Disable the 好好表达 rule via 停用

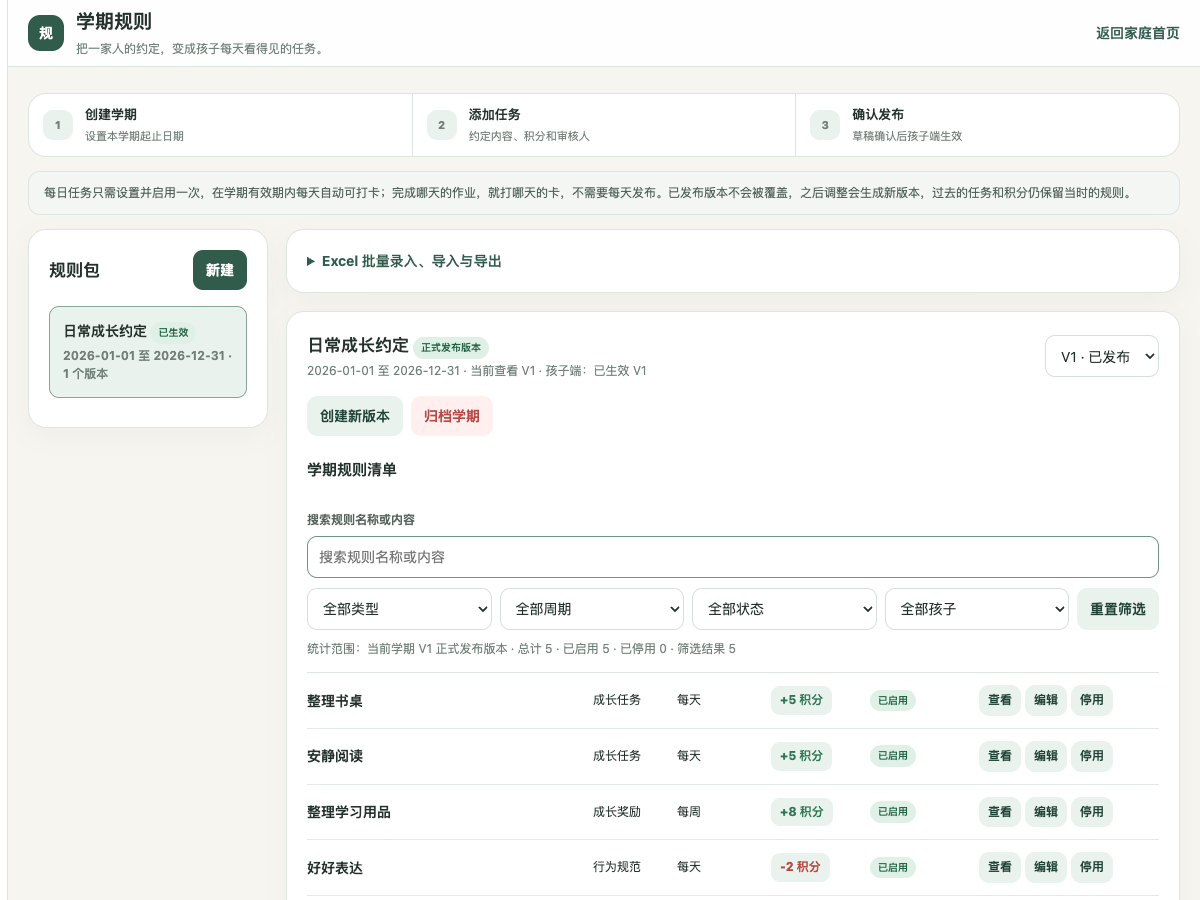coord(1092,867)
